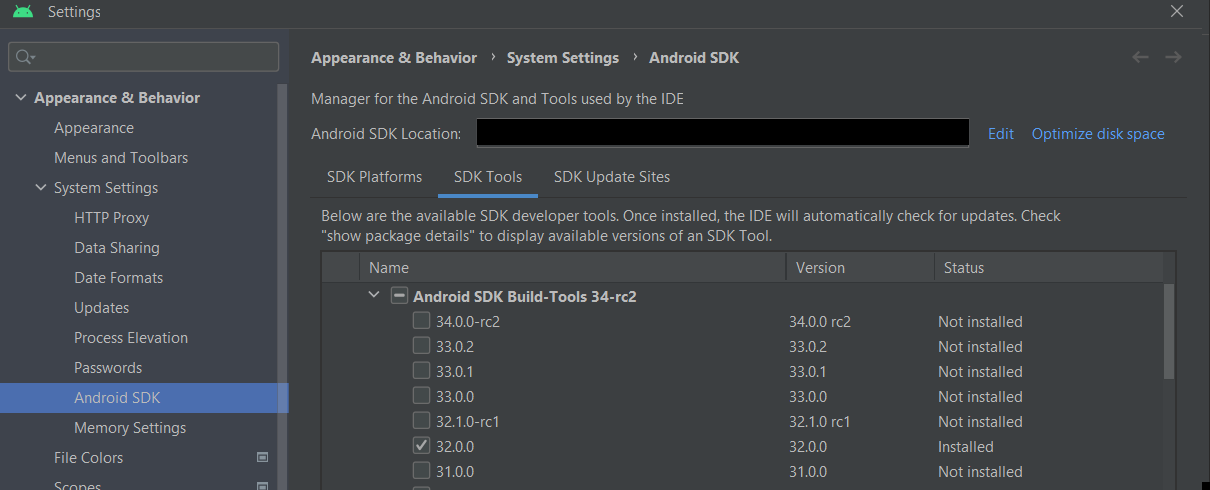This screenshot has height=490, width=1210.
Task: Select the SDK Tools tab
Action: point(488,177)
